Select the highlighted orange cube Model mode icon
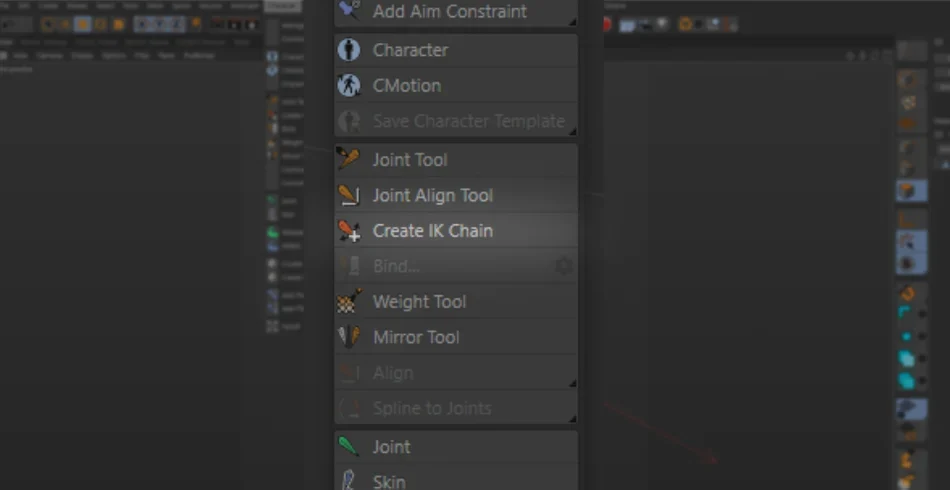 [x=911, y=191]
